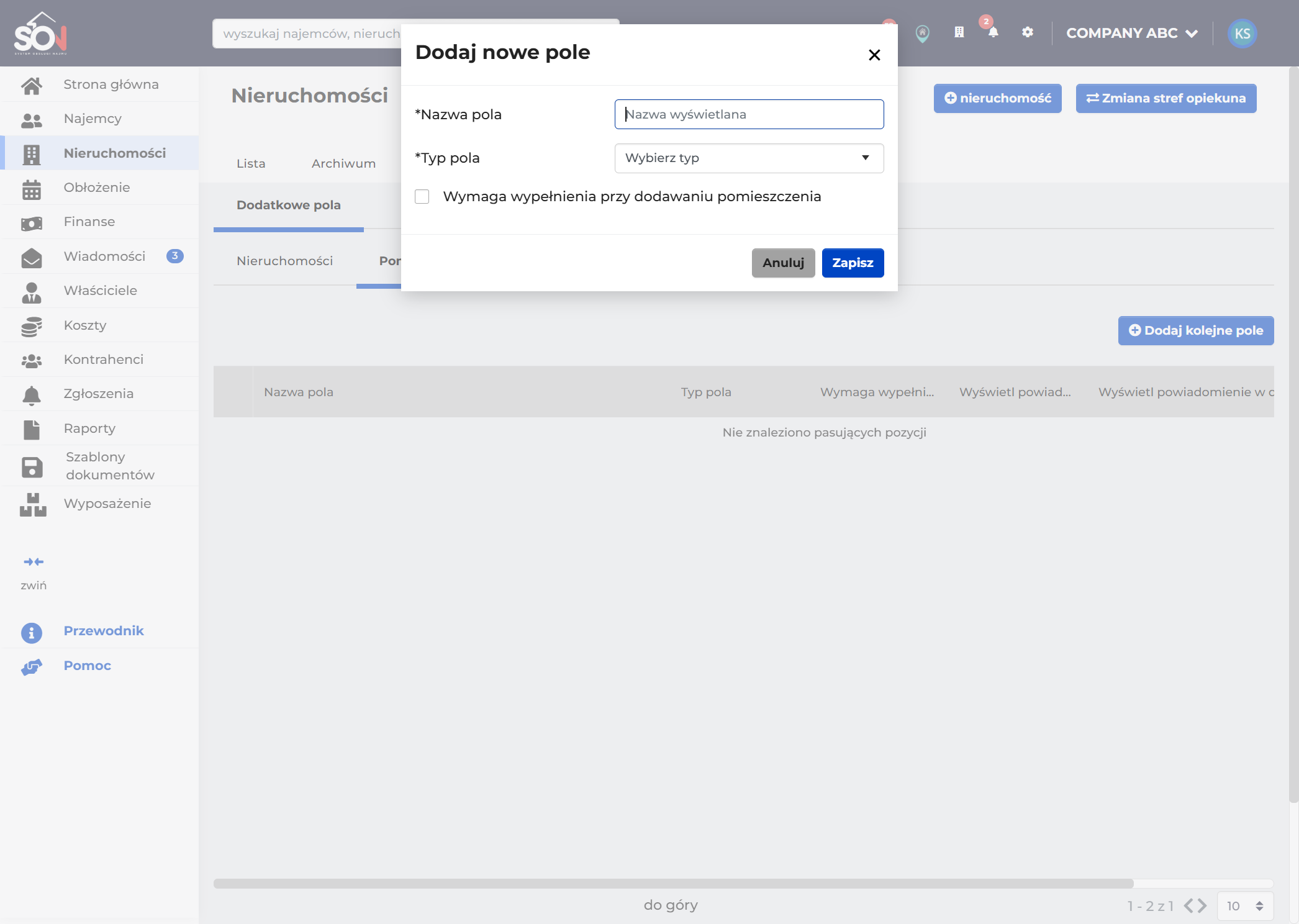Select the Najemcy tenants icon
Viewport: 1299px width, 924px height.
32,120
